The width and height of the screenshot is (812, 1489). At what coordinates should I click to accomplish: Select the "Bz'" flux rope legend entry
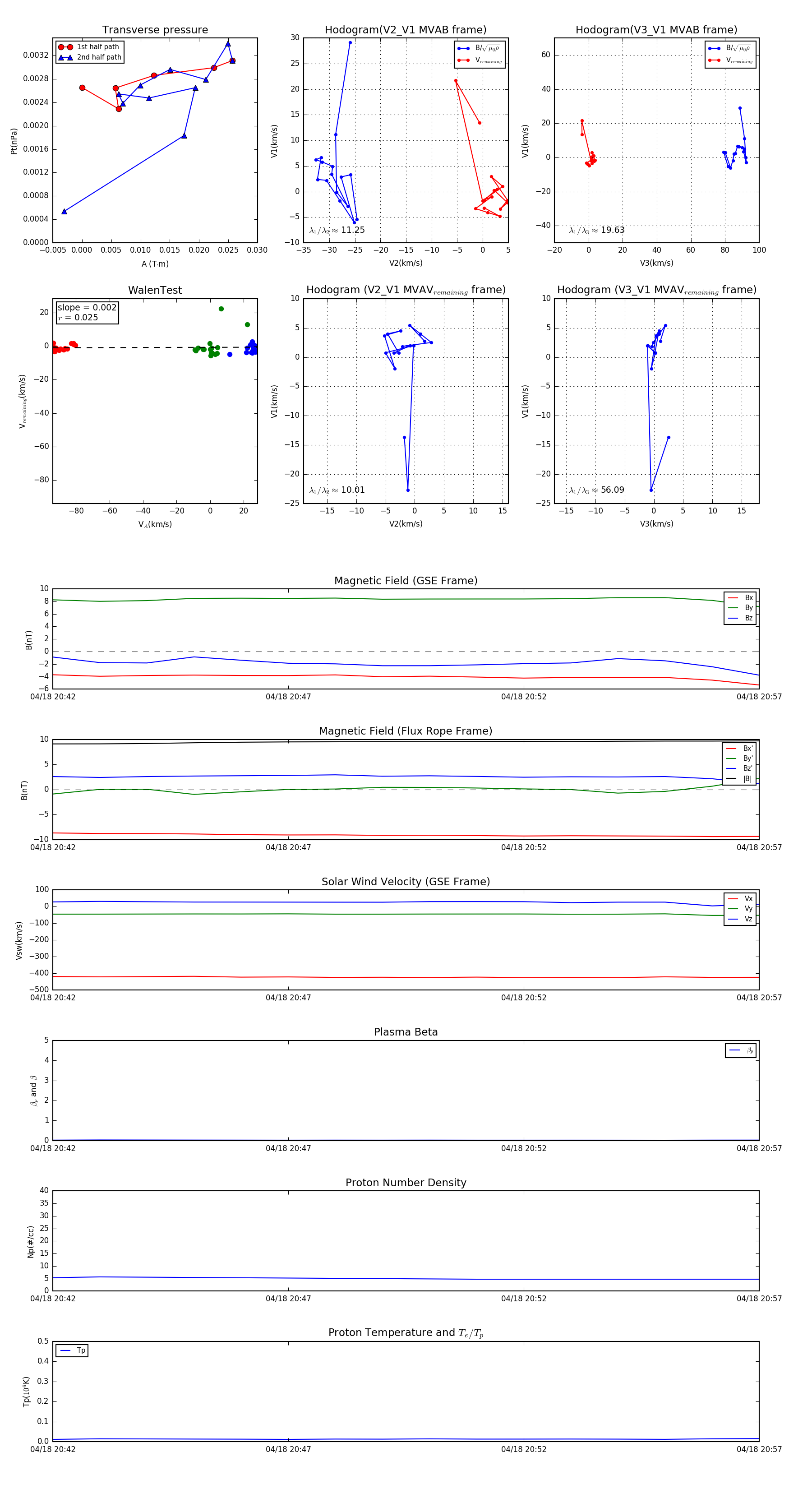(x=740, y=768)
